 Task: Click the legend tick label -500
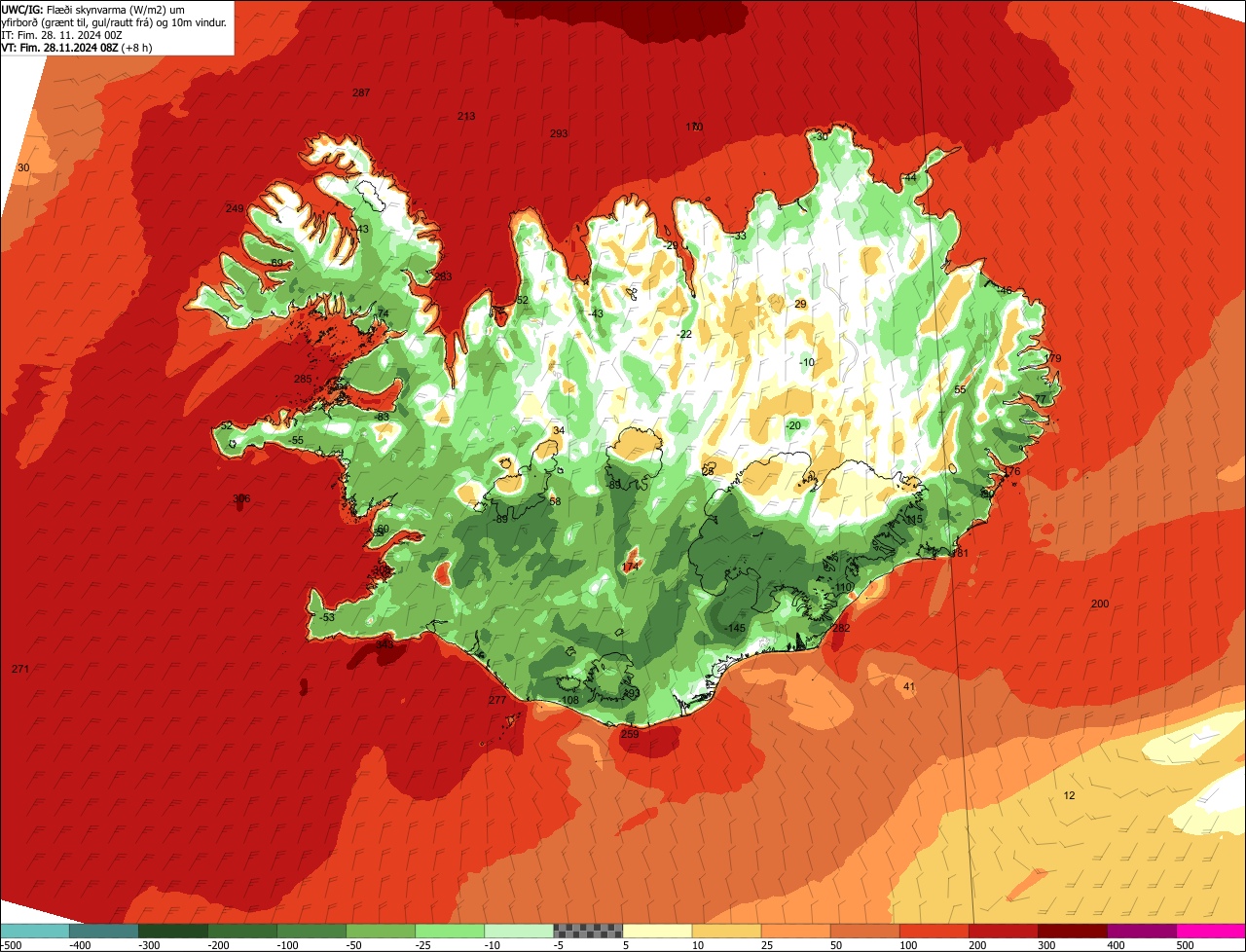click(x=11, y=945)
